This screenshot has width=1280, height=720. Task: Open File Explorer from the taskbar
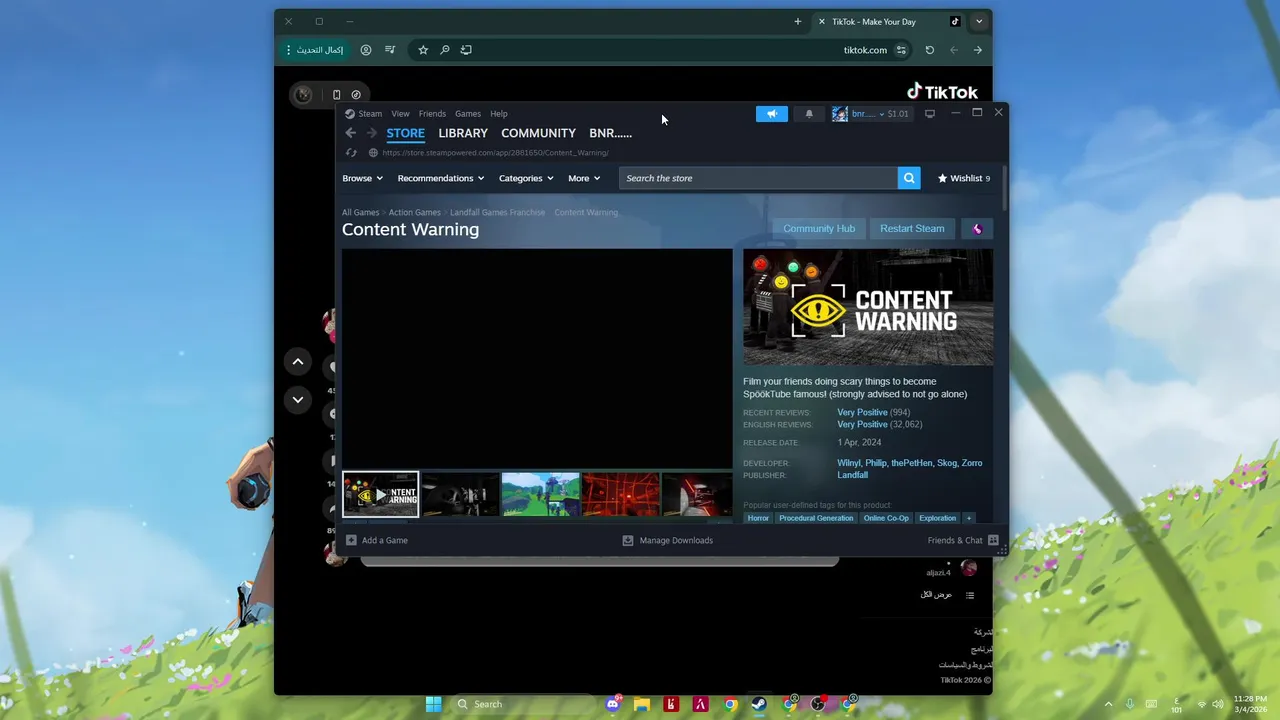pos(642,704)
